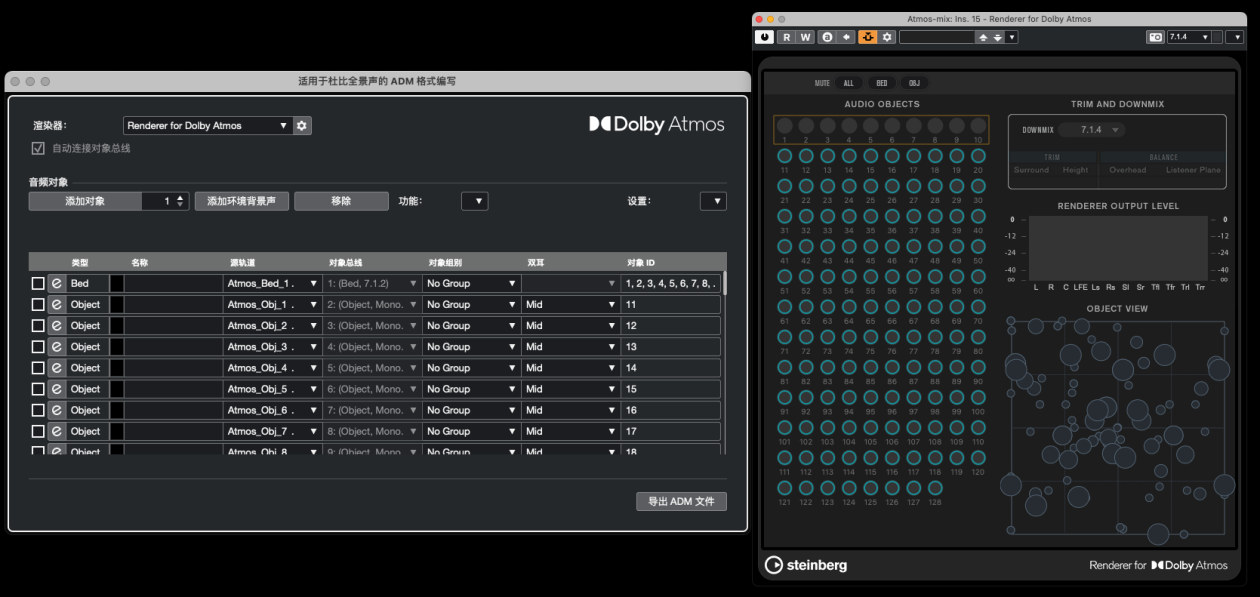Click the 添加环境背景声 button
This screenshot has height=597, width=1260.
[242, 201]
